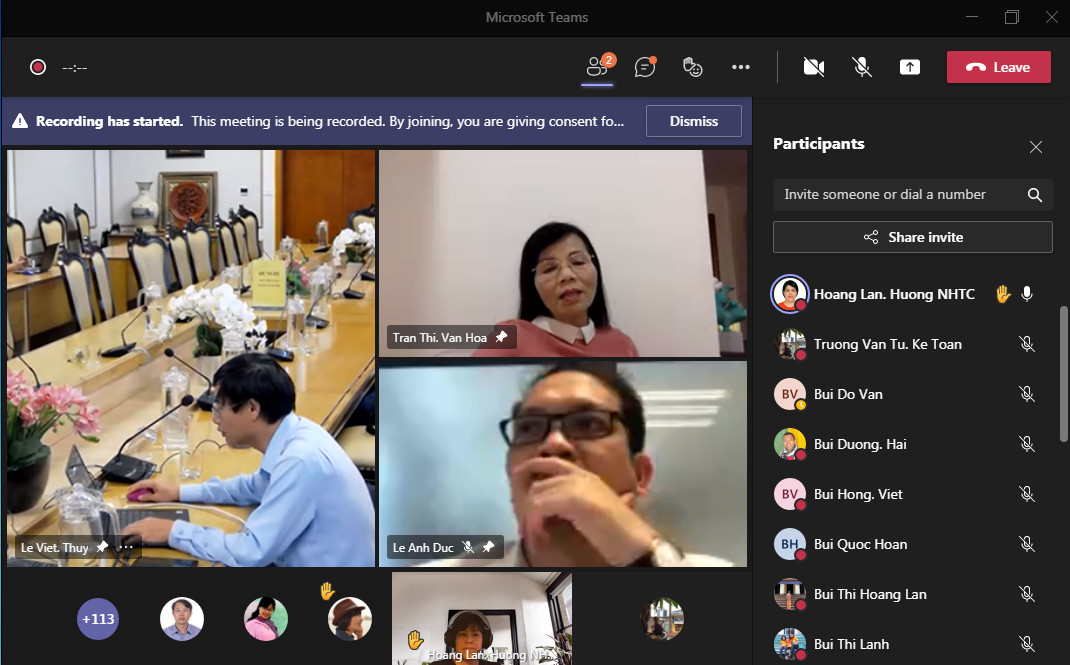Select Bui Quoc Hoan in participants list
This screenshot has width=1070, height=665.
[860, 544]
